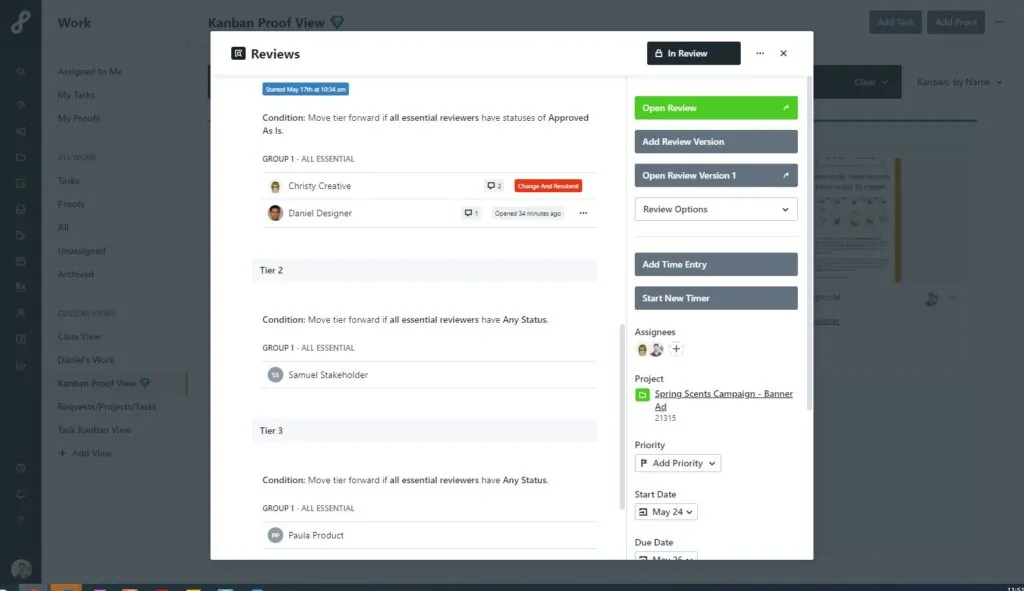This screenshot has width=1024, height=591.
Task: Select the Tier 2 header
Action: click(424, 270)
